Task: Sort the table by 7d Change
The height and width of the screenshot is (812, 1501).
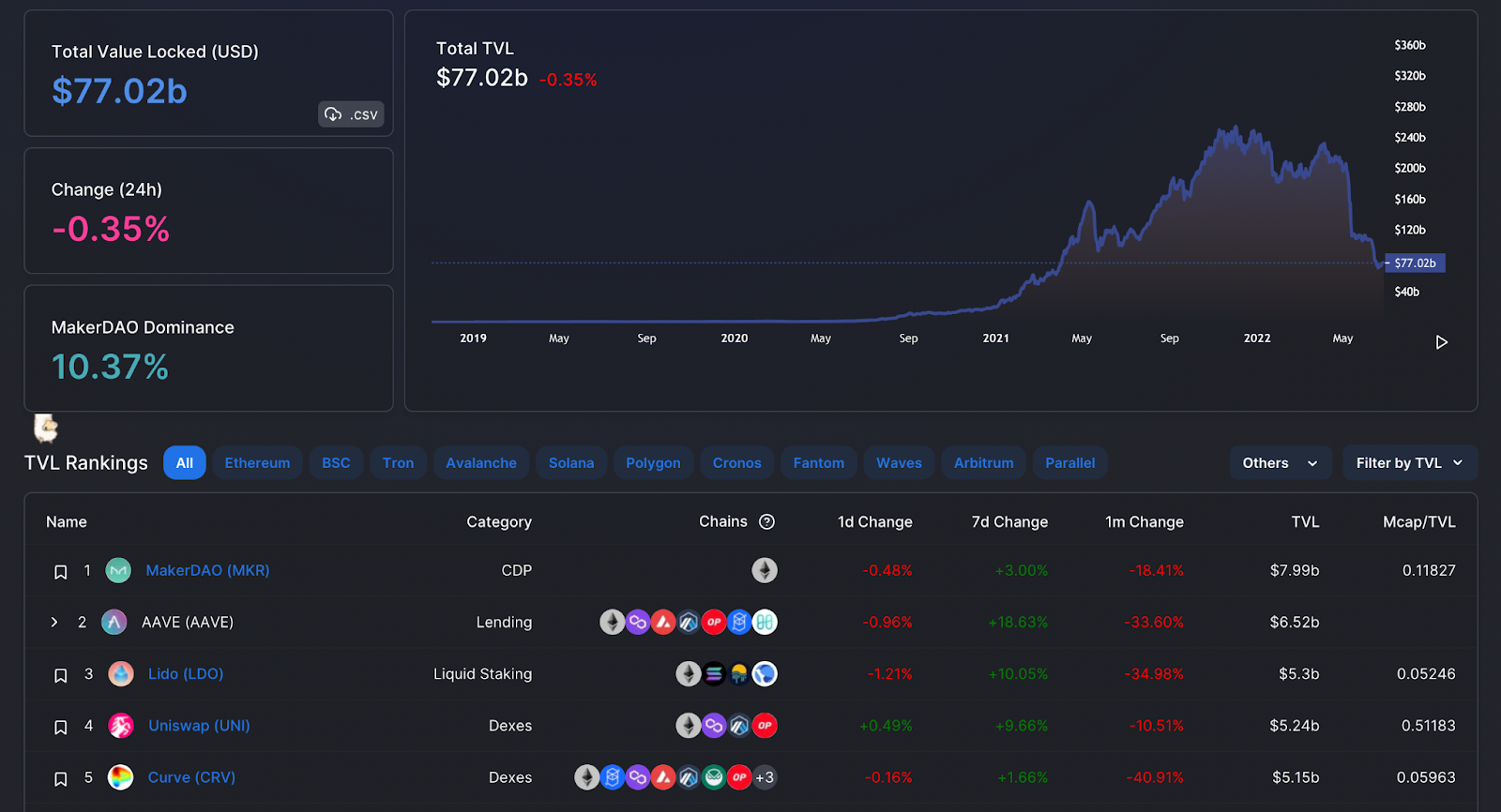Action: 1009,522
